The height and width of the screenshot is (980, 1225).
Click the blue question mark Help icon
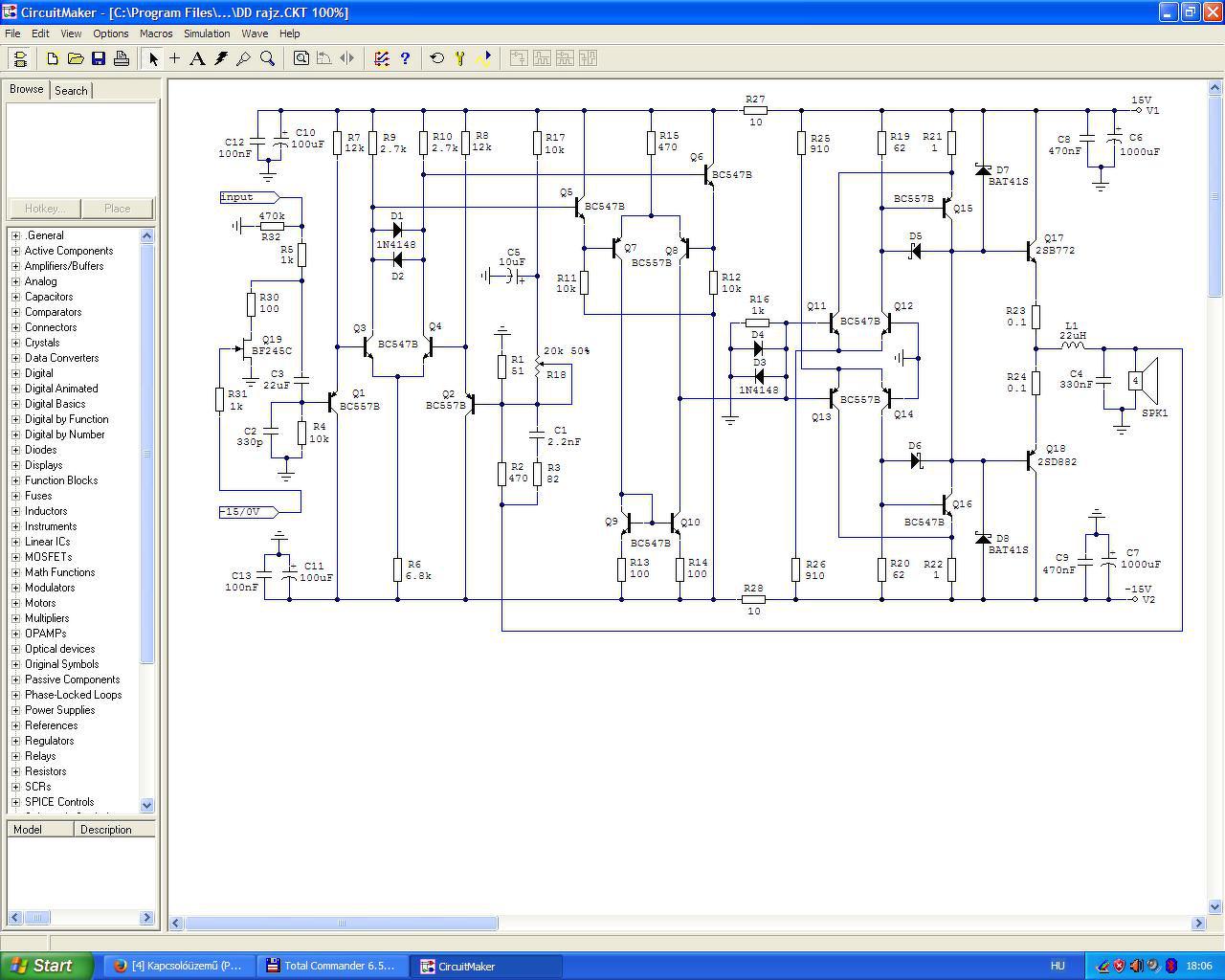coord(405,58)
